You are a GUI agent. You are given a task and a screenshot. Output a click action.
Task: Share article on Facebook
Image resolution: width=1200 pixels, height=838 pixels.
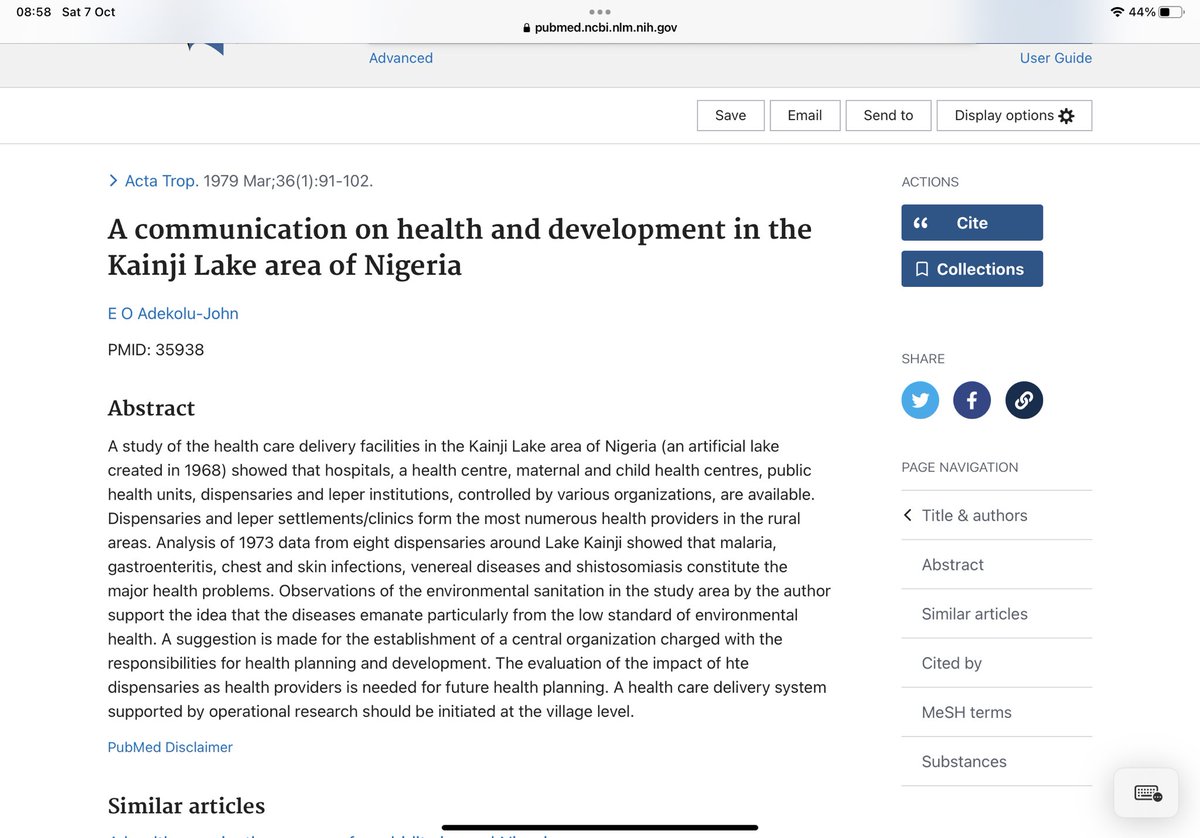(x=972, y=401)
